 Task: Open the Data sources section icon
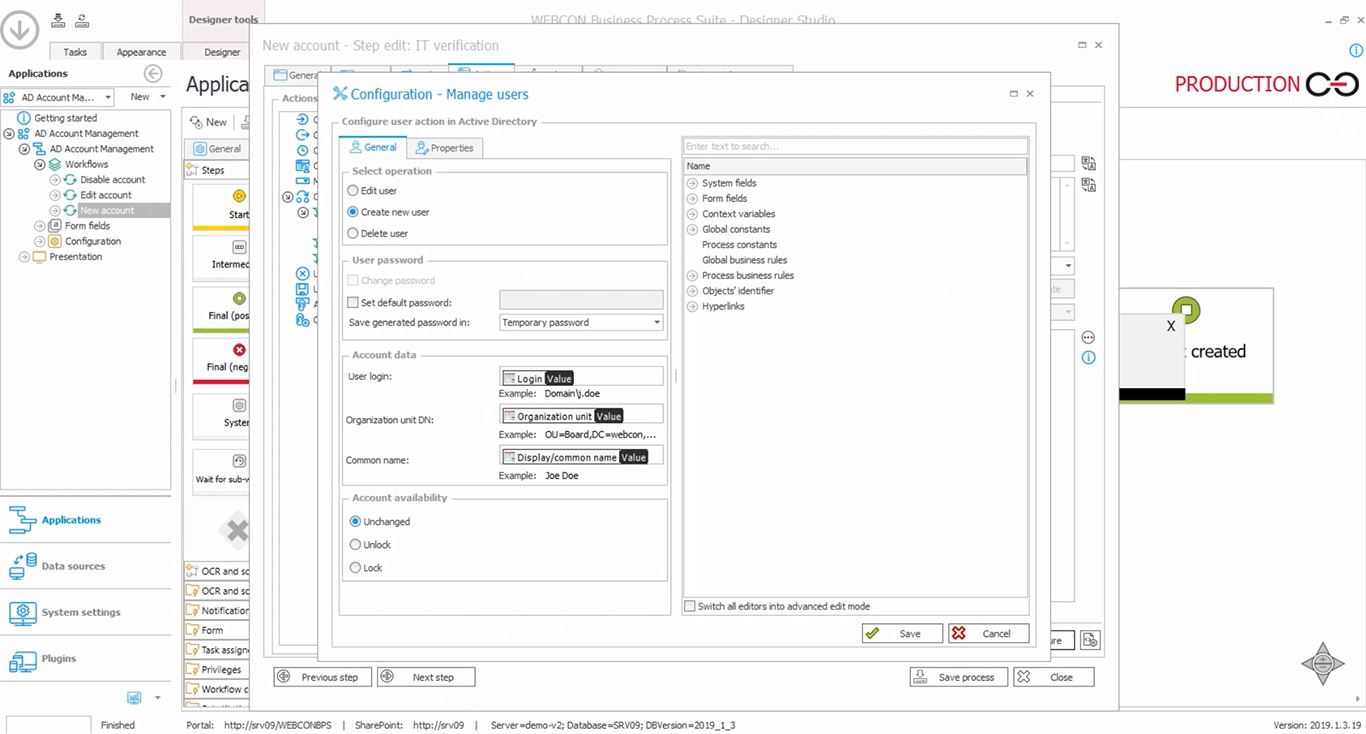coord(22,566)
